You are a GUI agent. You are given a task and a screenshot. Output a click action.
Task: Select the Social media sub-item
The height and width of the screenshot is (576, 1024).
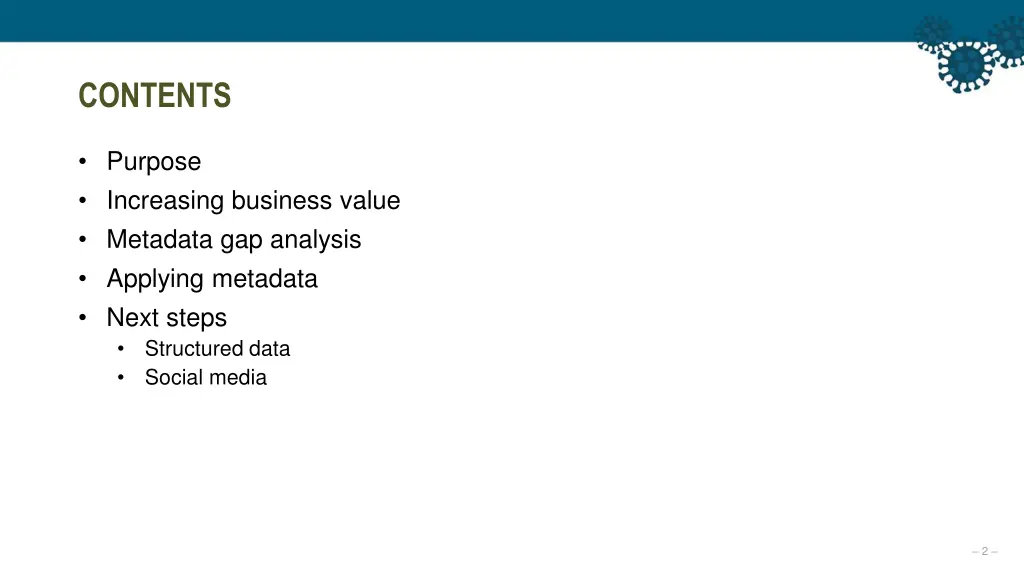click(x=206, y=377)
